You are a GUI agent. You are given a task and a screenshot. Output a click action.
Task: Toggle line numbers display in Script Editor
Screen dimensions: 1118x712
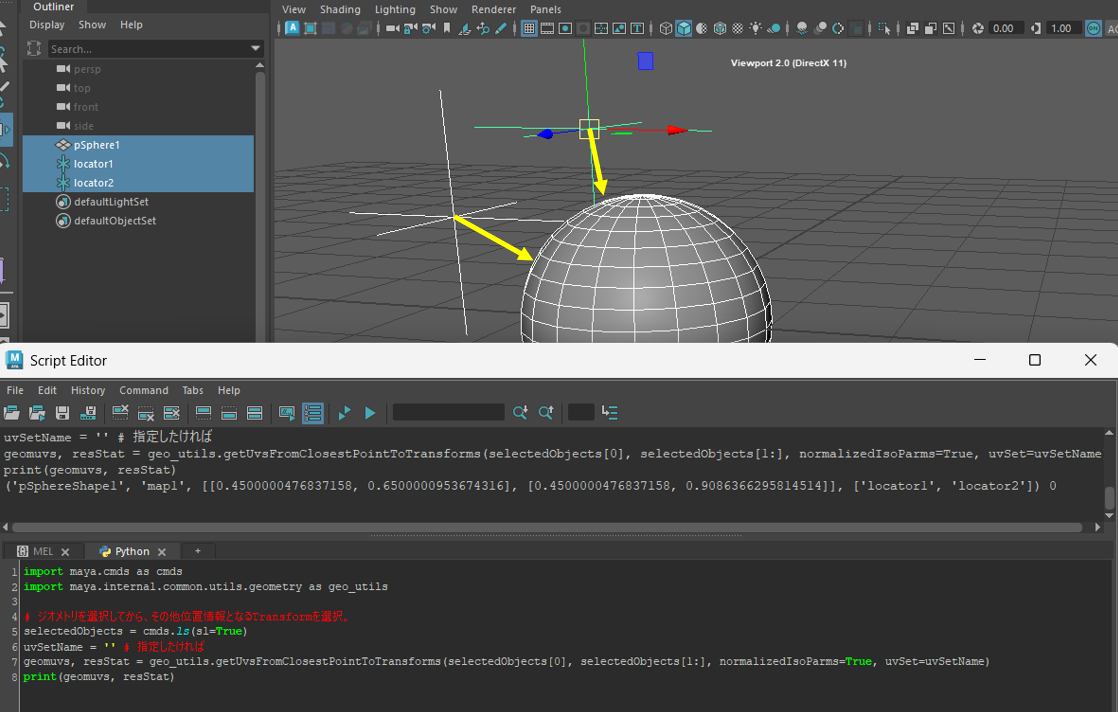pos(313,412)
